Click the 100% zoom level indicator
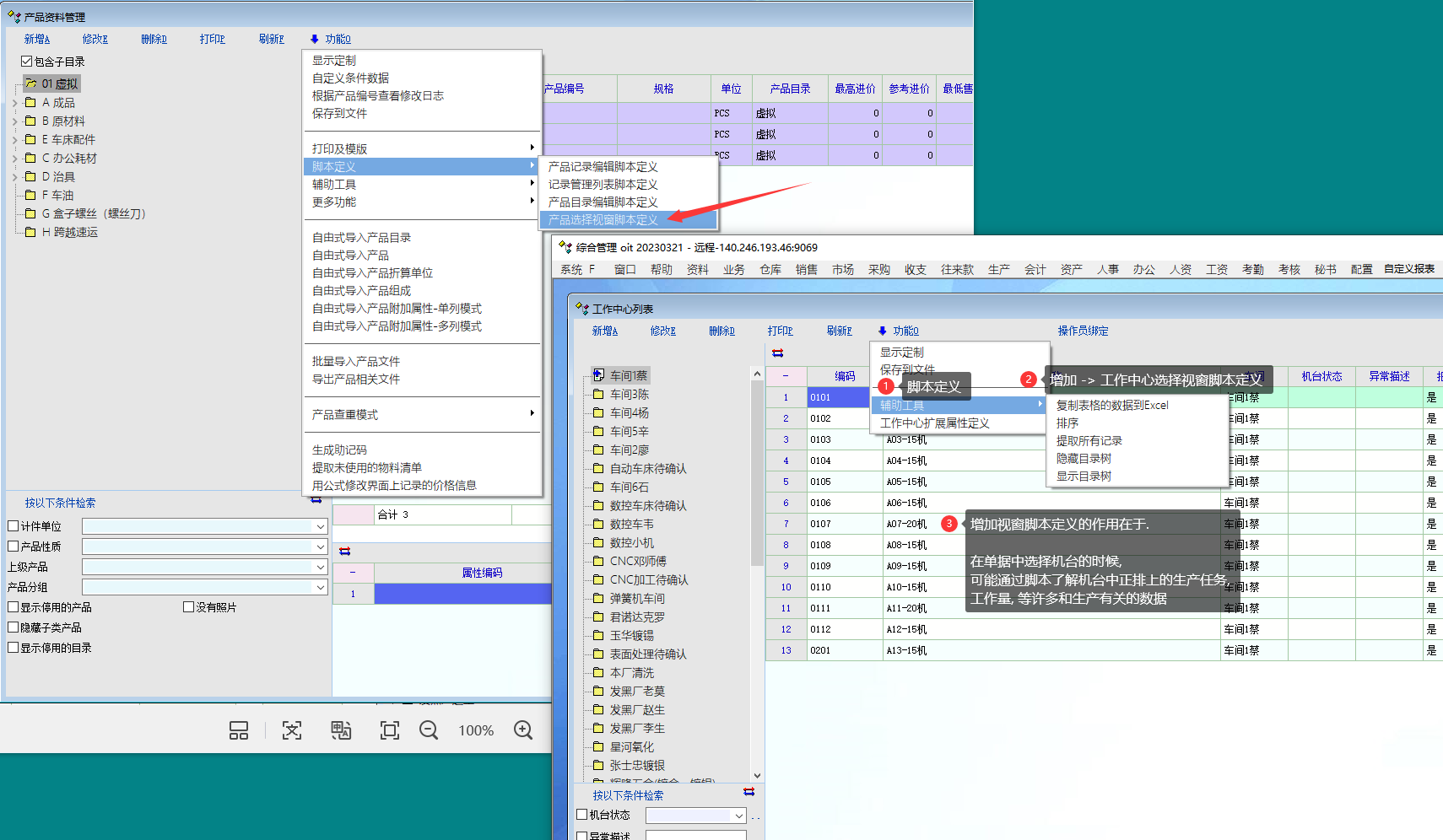 click(476, 730)
